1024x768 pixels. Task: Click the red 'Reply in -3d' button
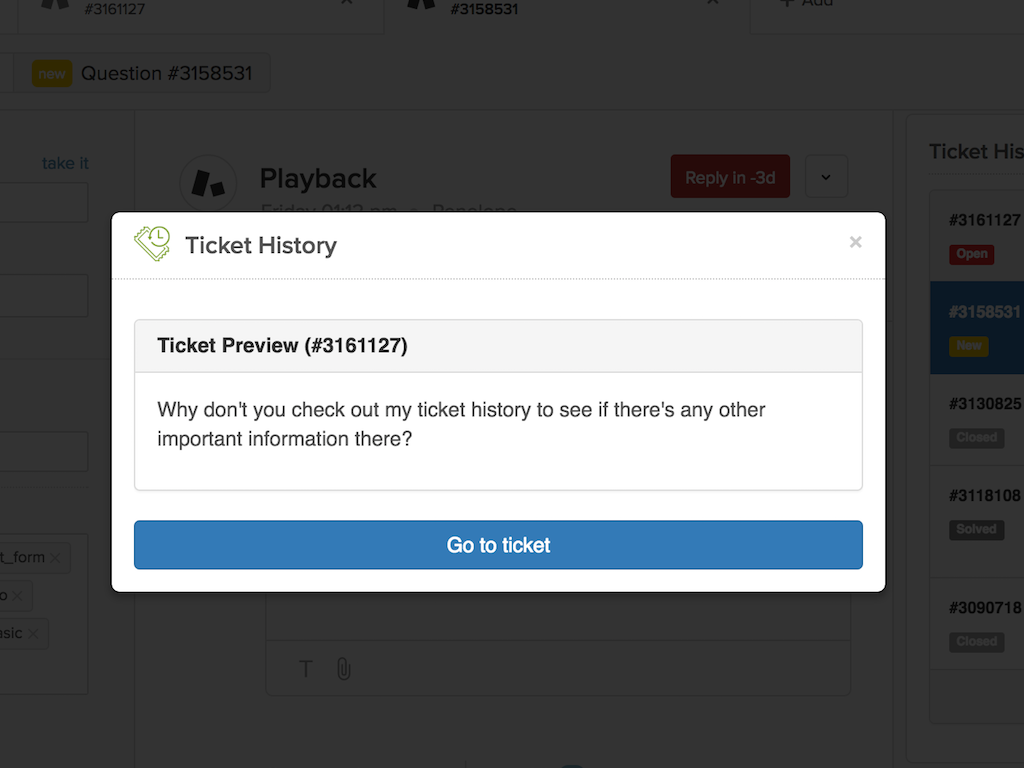coord(730,175)
